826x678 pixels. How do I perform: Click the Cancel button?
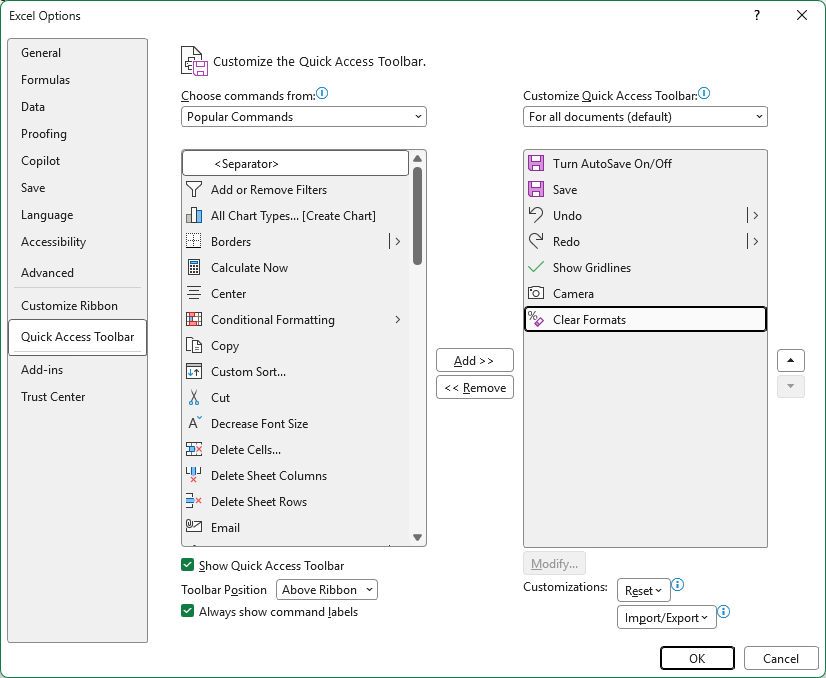pyautogui.click(x=781, y=658)
